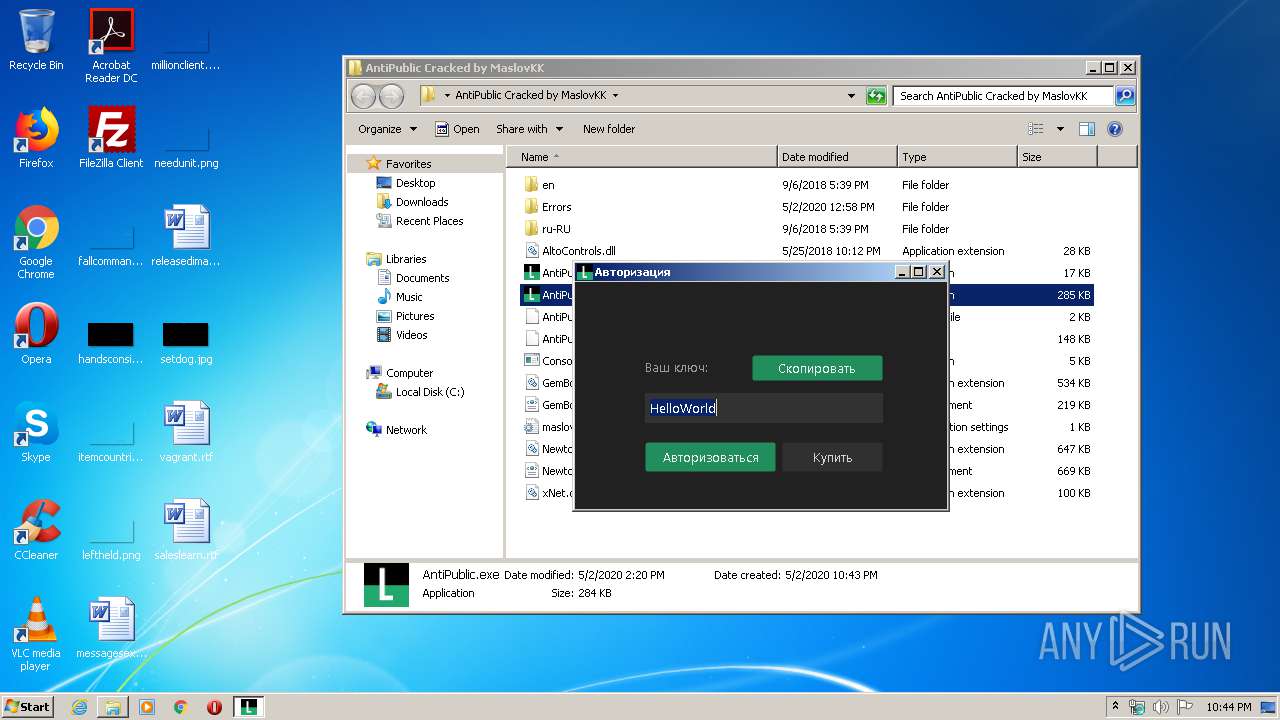Click New folder in the Explorer toolbar
This screenshot has height=720, width=1280.
pyautogui.click(x=609, y=129)
